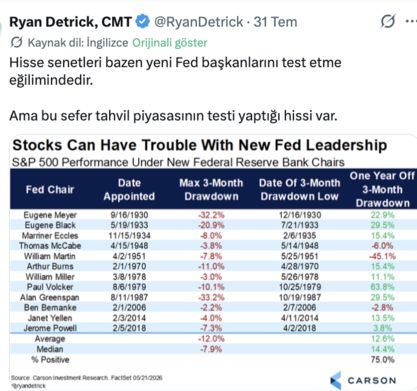Viewport: 417px width, 391px height.
Task: Select the Jerome Powell row name
Action: click(x=50, y=328)
